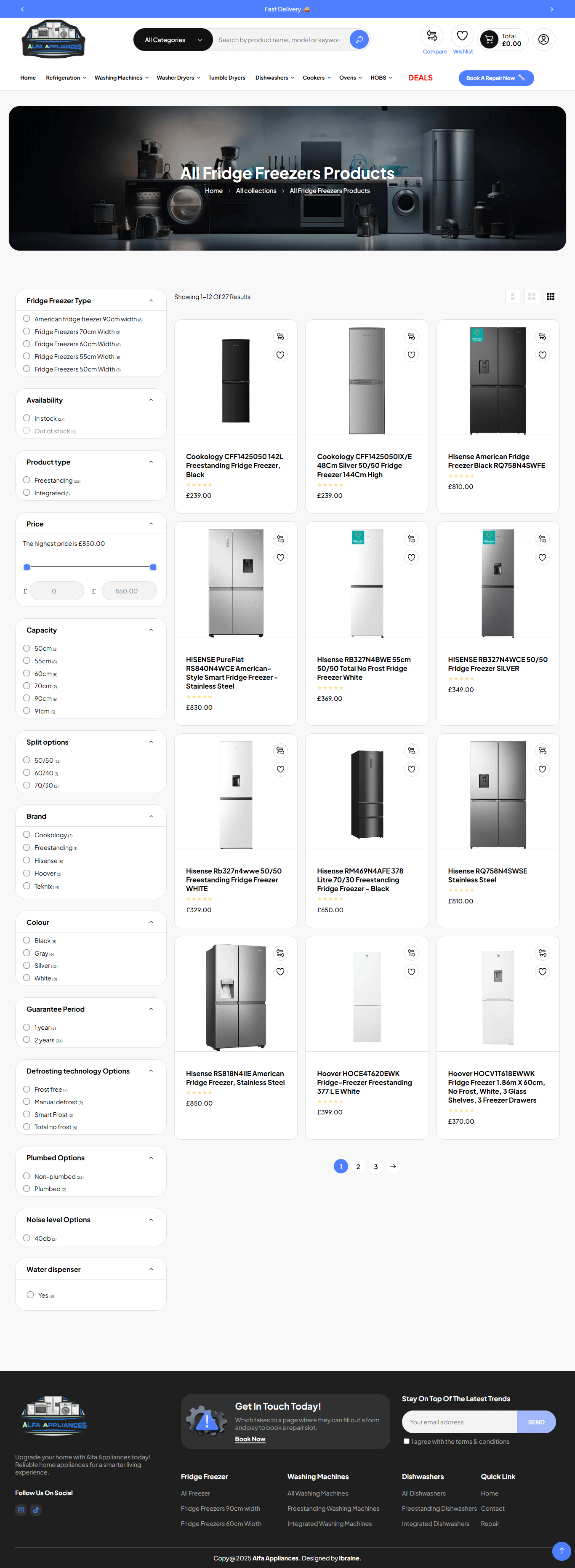The height and width of the screenshot is (1568, 575).
Task: Open the Refrigeration menu
Action: 66,78
